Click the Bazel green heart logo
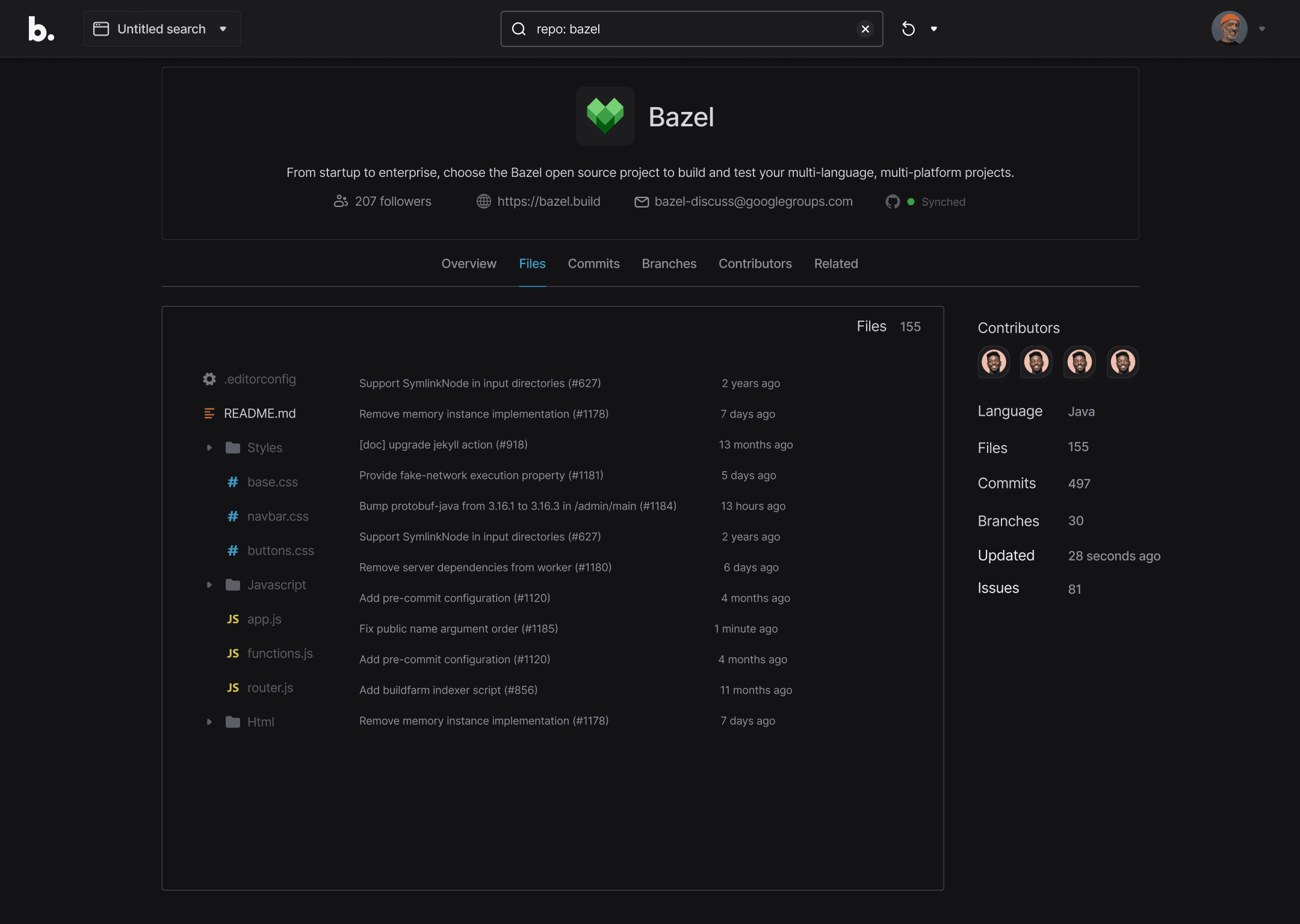1300x924 pixels. coord(605,116)
